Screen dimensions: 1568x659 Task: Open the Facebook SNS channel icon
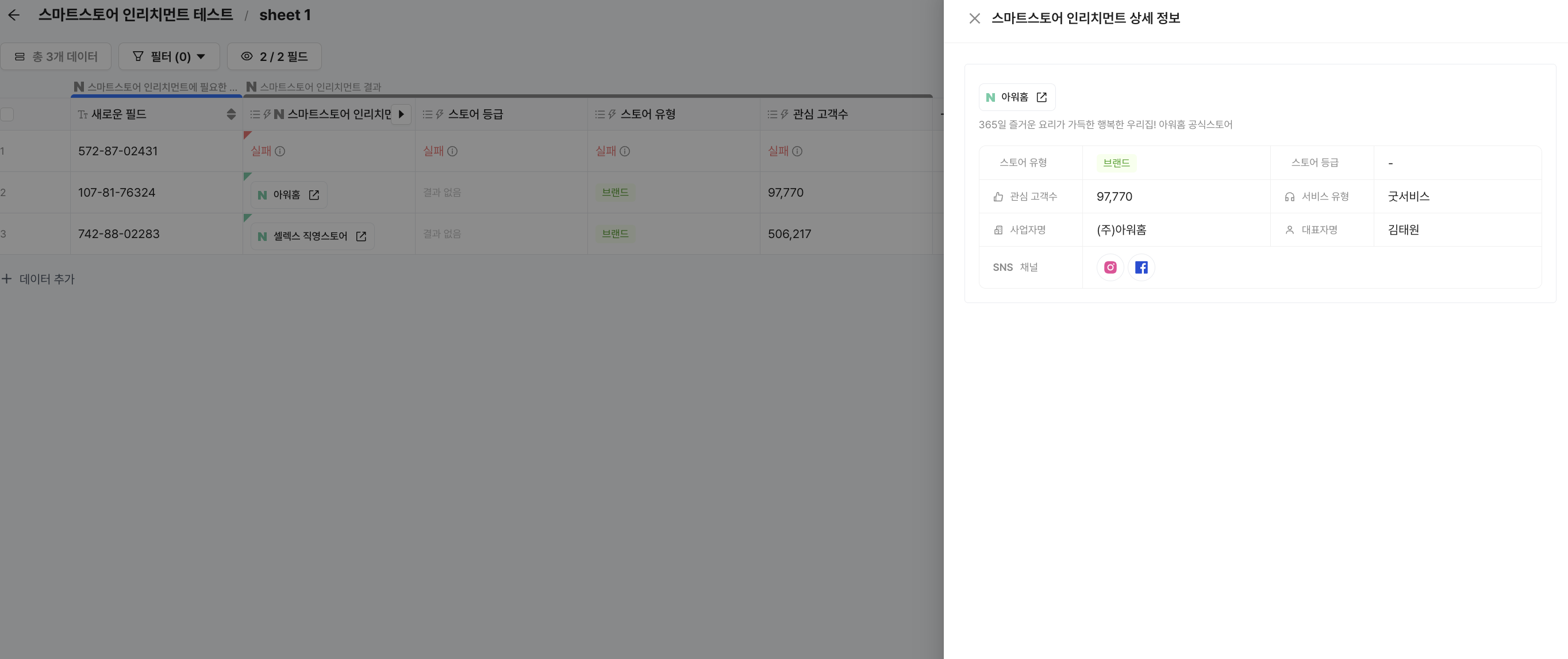1141,267
